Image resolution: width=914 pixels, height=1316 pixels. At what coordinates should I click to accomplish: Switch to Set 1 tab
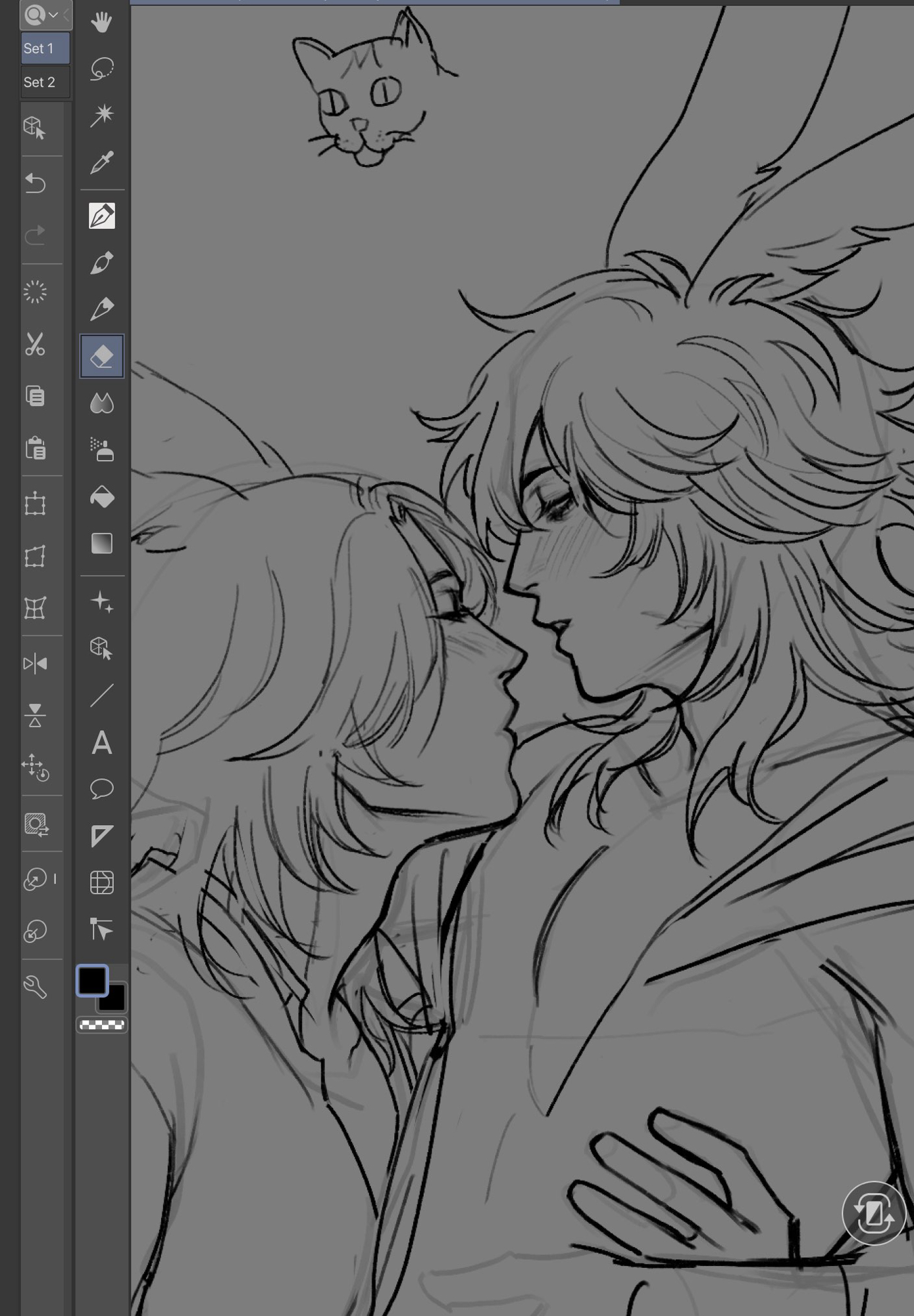(x=45, y=49)
